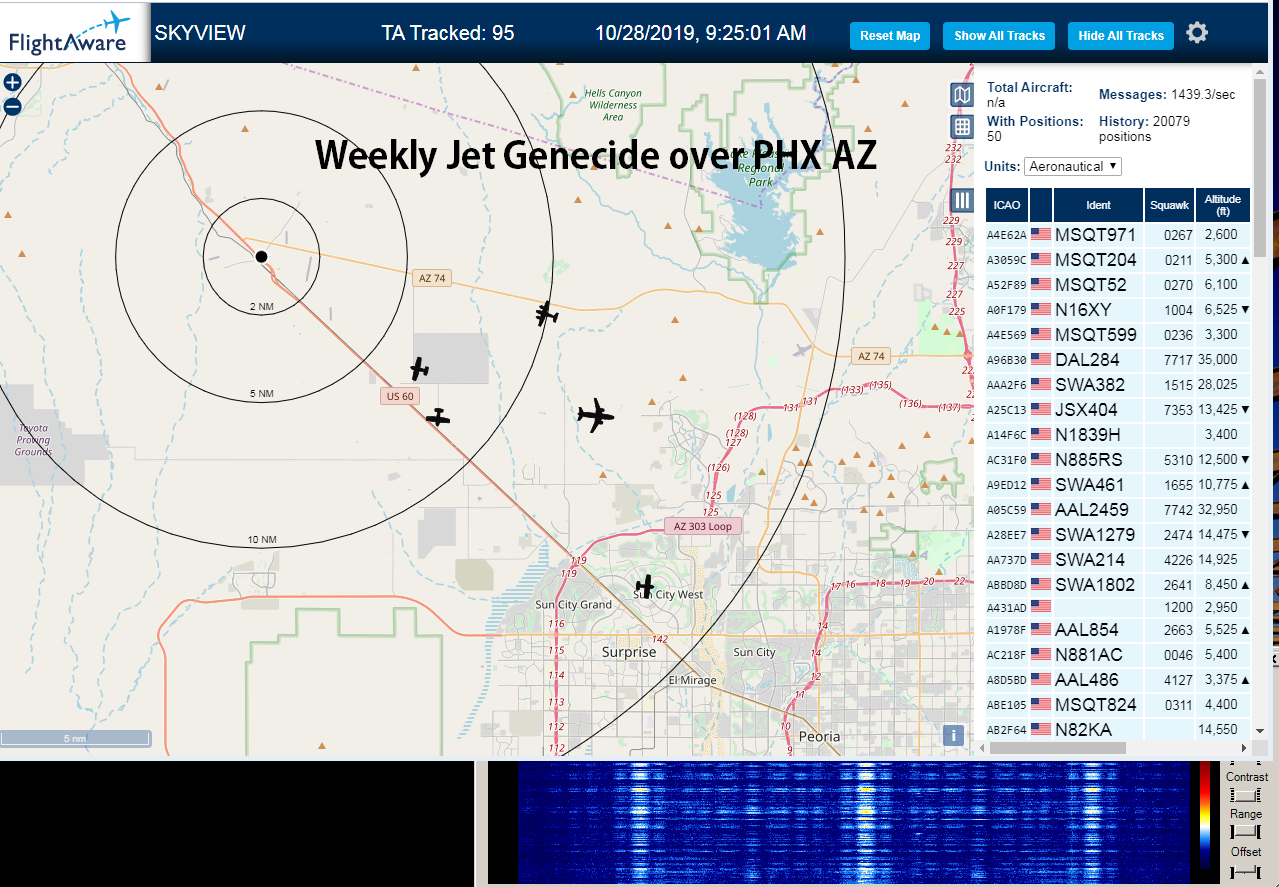Select aircraft icon over Sun City West
1279x887 pixels.
point(645,585)
